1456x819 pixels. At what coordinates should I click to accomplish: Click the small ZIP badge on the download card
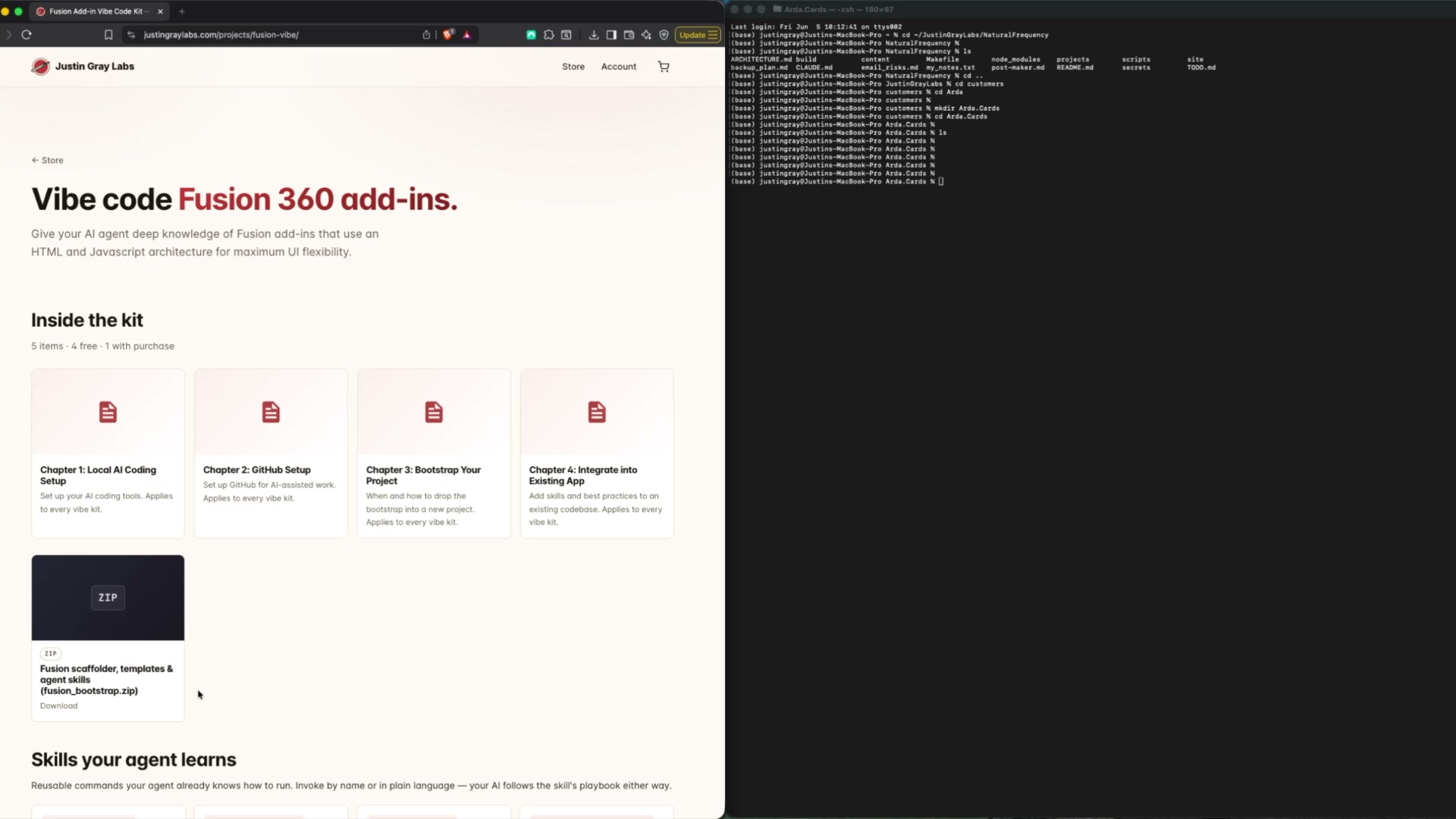pyautogui.click(x=51, y=654)
